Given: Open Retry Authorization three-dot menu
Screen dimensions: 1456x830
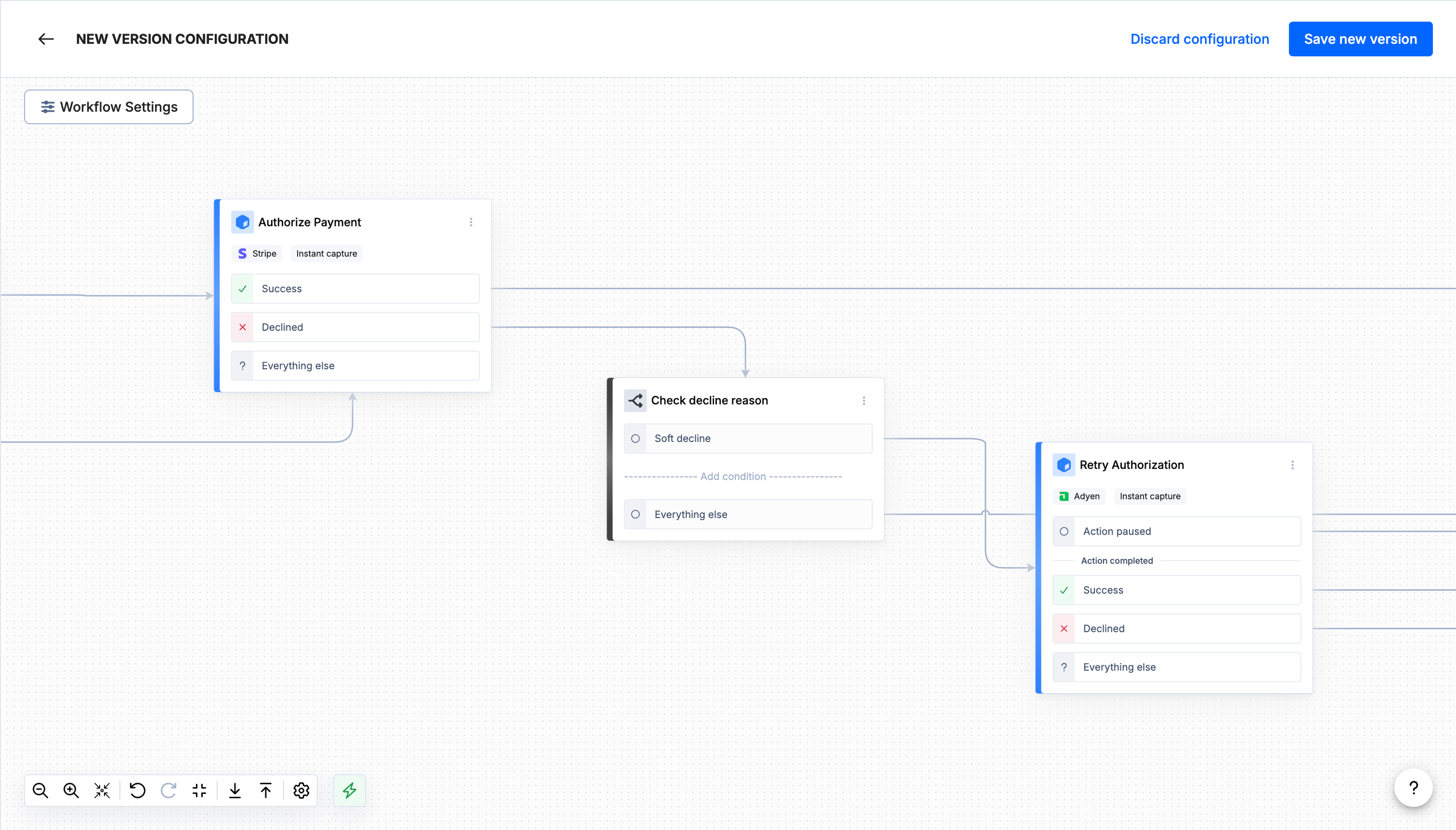Looking at the screenshot, I should (x=1292, y=465).
